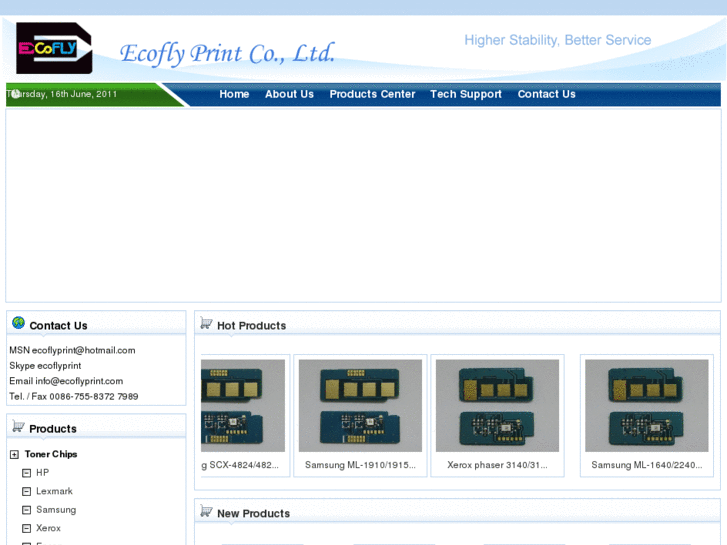Open the Xerox category link

pos(48,528)
